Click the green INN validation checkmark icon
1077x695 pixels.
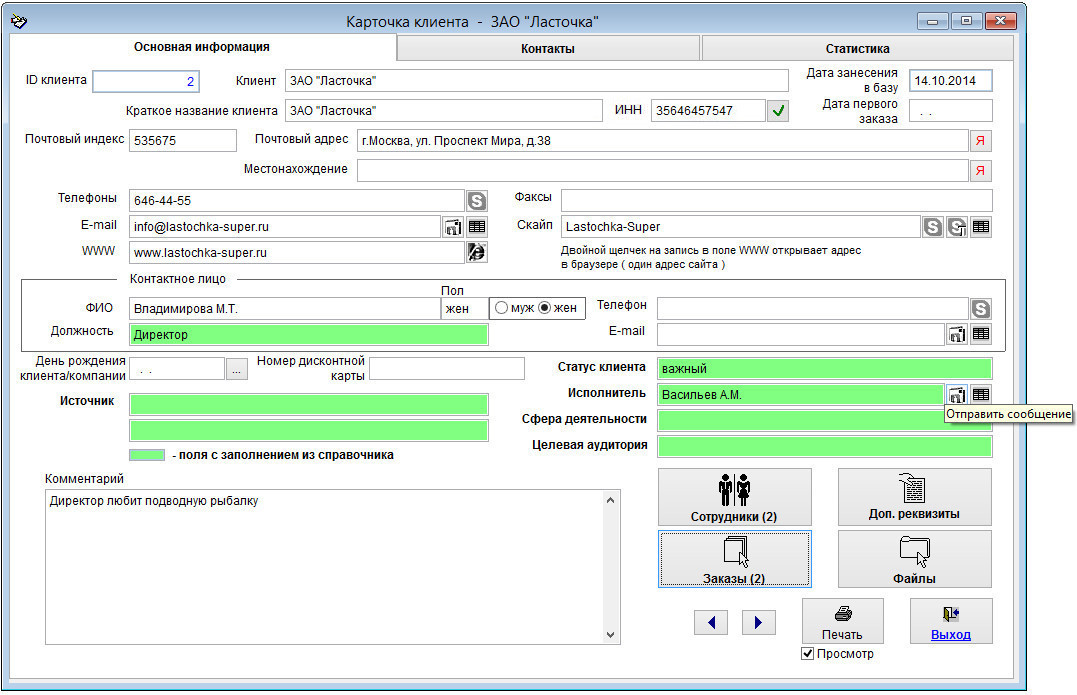778,111
